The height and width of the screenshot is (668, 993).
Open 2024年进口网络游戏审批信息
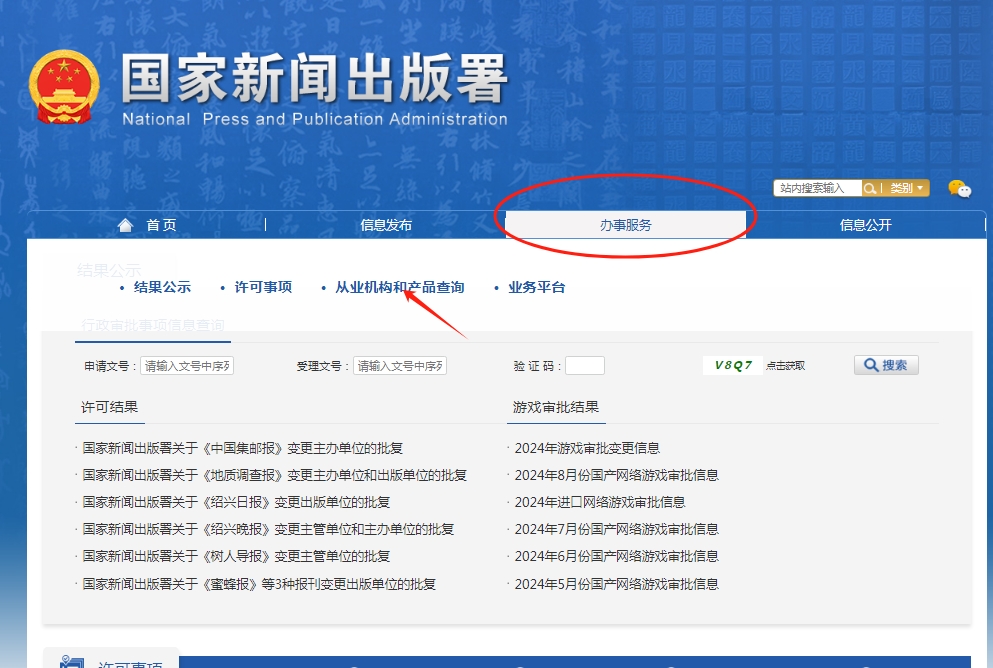[600, 502]
